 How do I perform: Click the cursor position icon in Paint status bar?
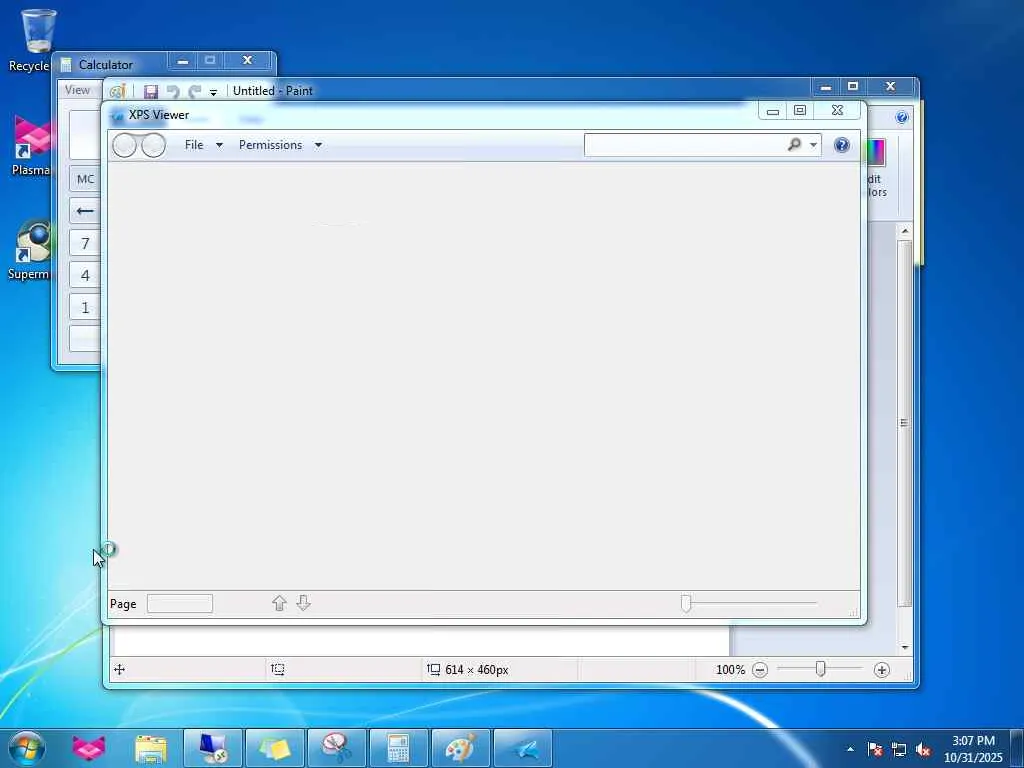click(119, 669)
